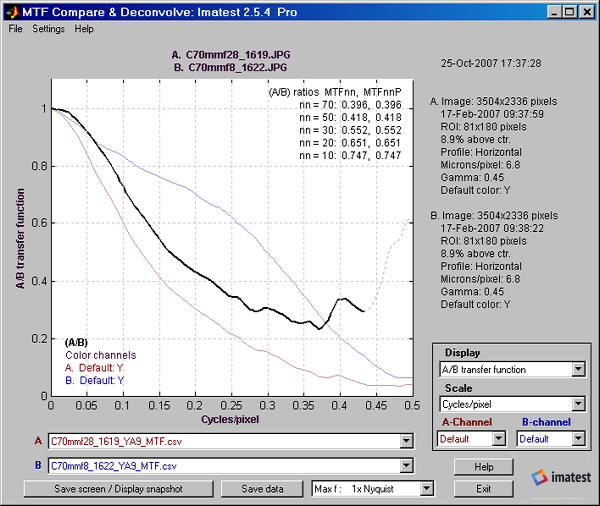The image size is (600, 506).
Task: Click the 17-Feb-2007 09:37:59 date text
Action: click(492, 114)
